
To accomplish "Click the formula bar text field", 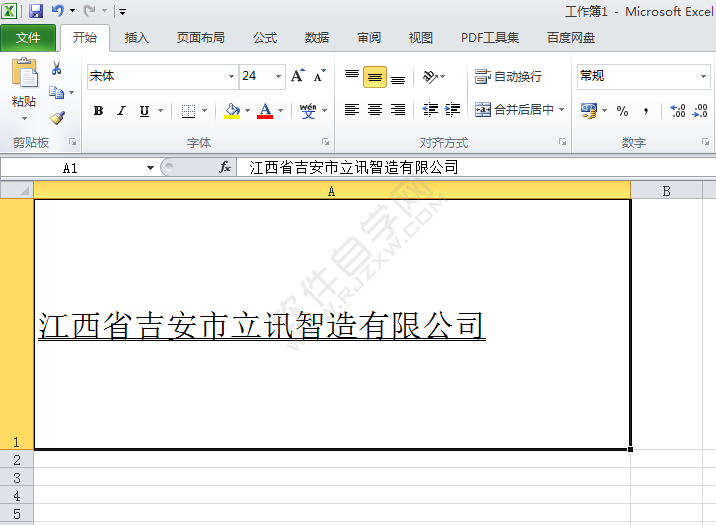I will coord(476,168).
